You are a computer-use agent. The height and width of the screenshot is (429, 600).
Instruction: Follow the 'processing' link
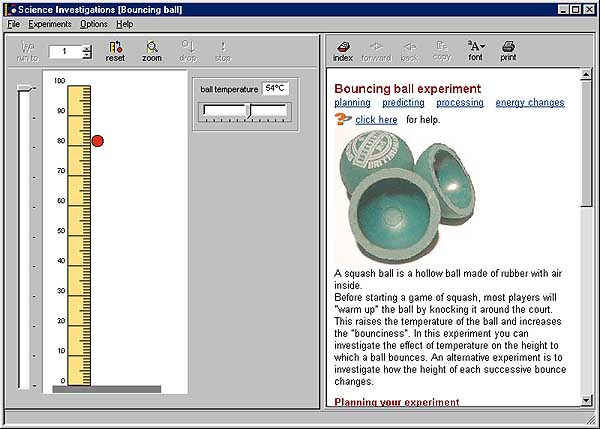(x=460, y=103)
